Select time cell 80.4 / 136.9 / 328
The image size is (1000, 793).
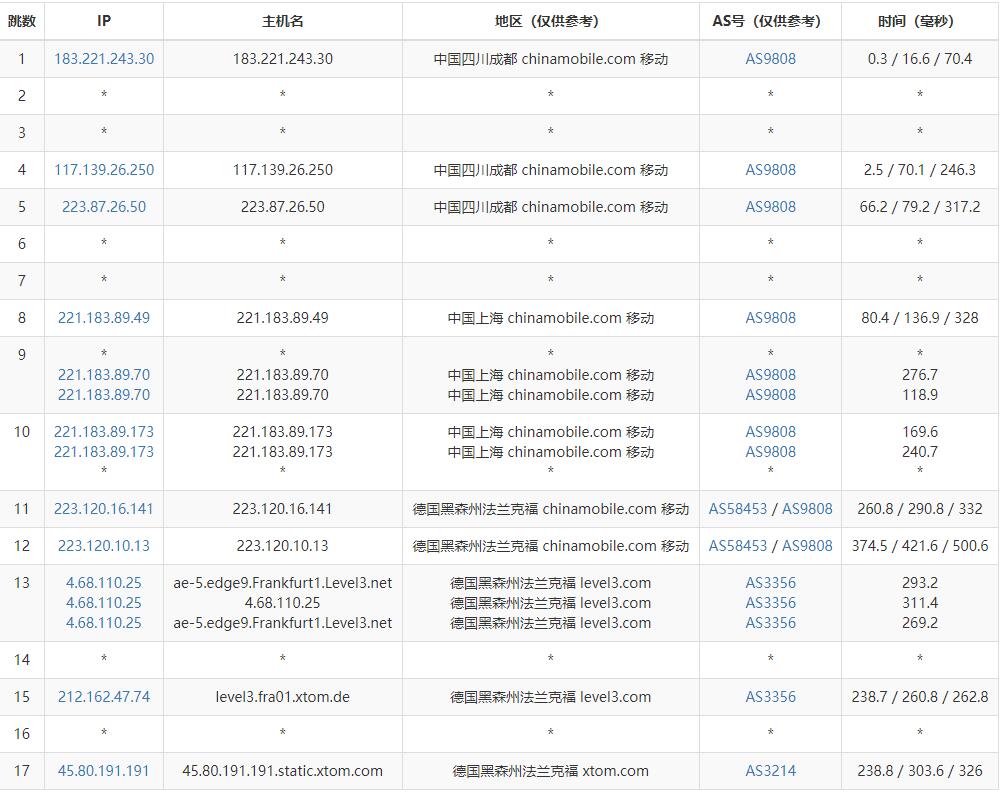click(920, 318)
